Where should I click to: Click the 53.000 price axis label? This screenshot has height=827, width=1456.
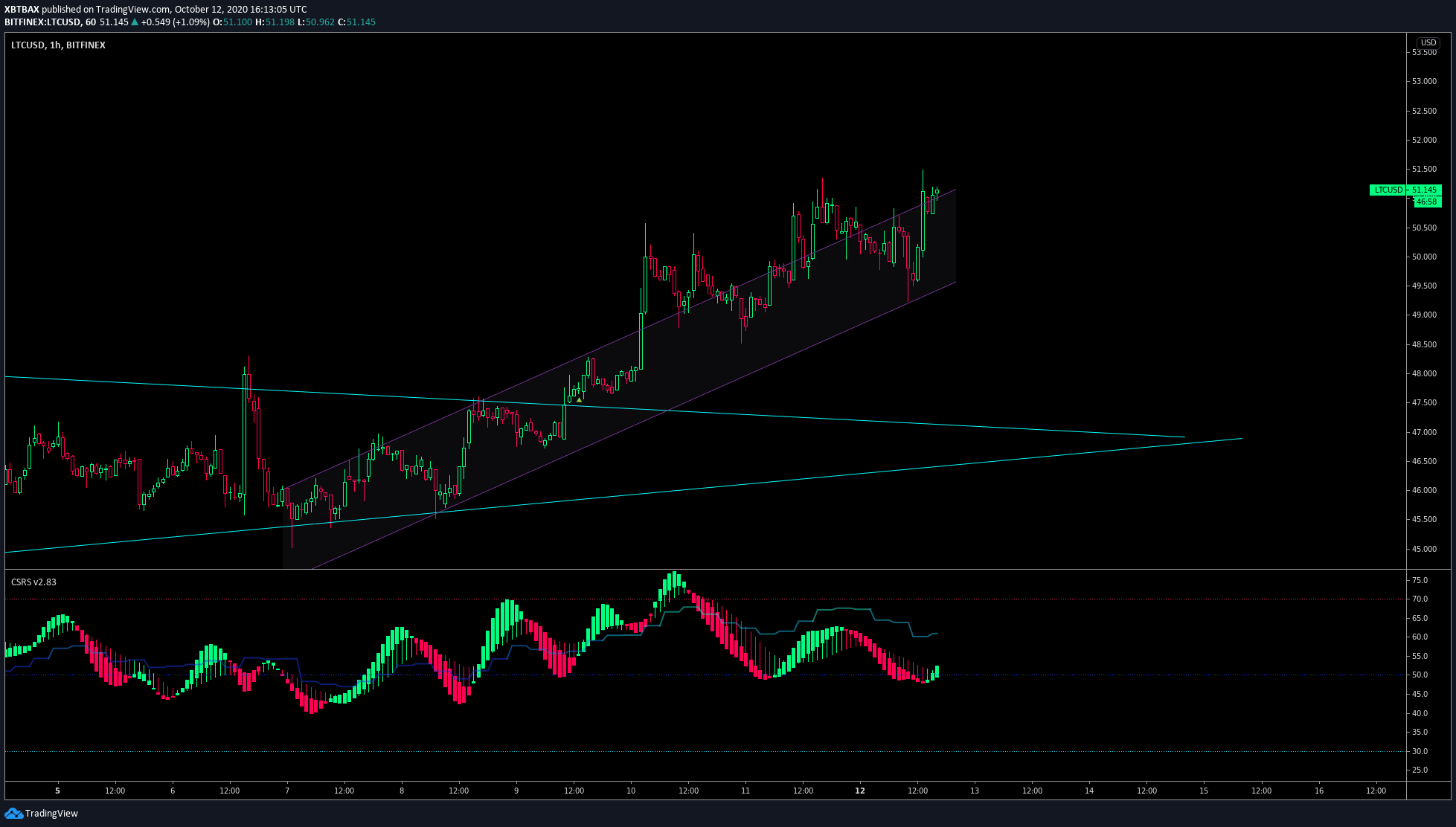coord(1424,81)
